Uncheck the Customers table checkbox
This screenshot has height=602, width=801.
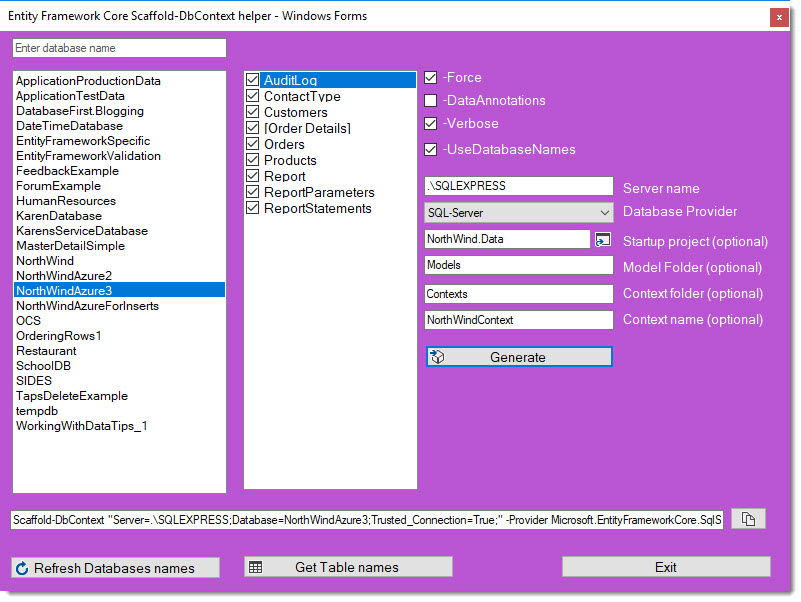coord(252,111)
